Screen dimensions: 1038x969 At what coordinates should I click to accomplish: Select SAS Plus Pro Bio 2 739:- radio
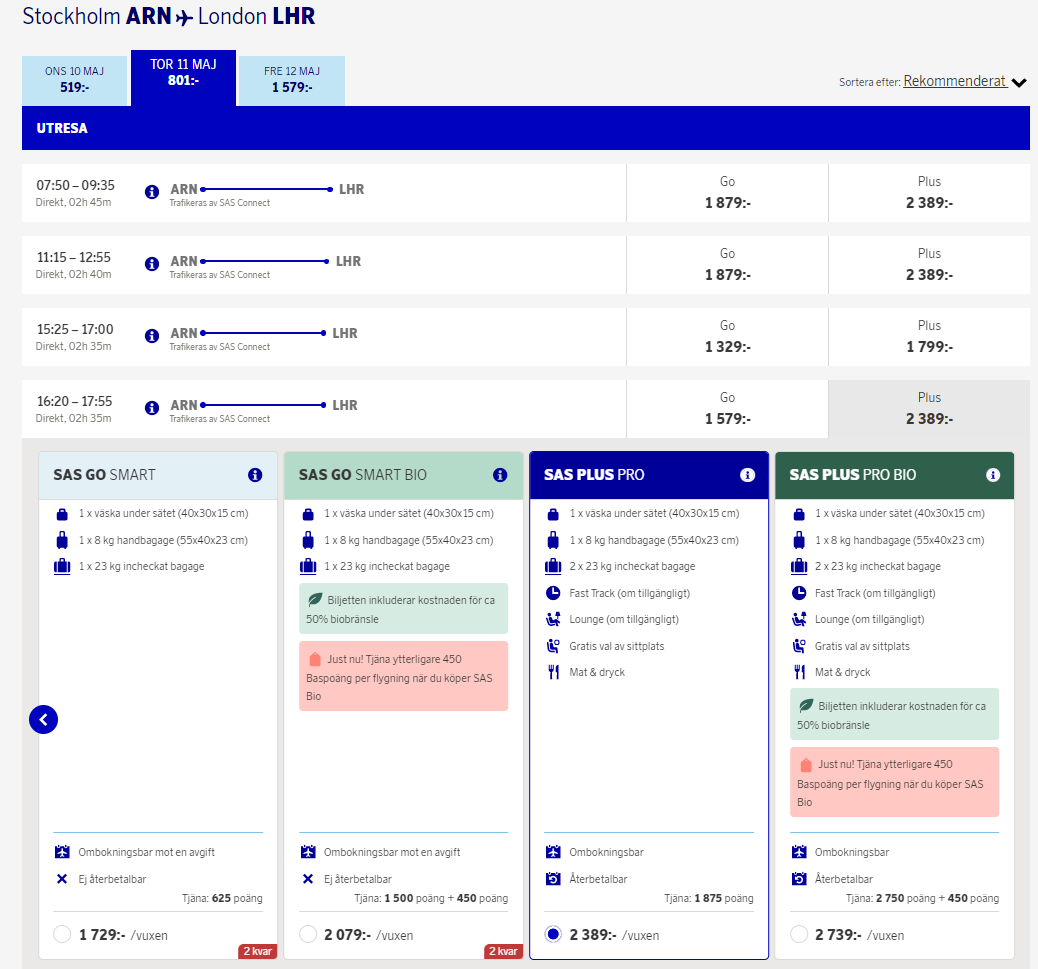click(x=799, y=935)
